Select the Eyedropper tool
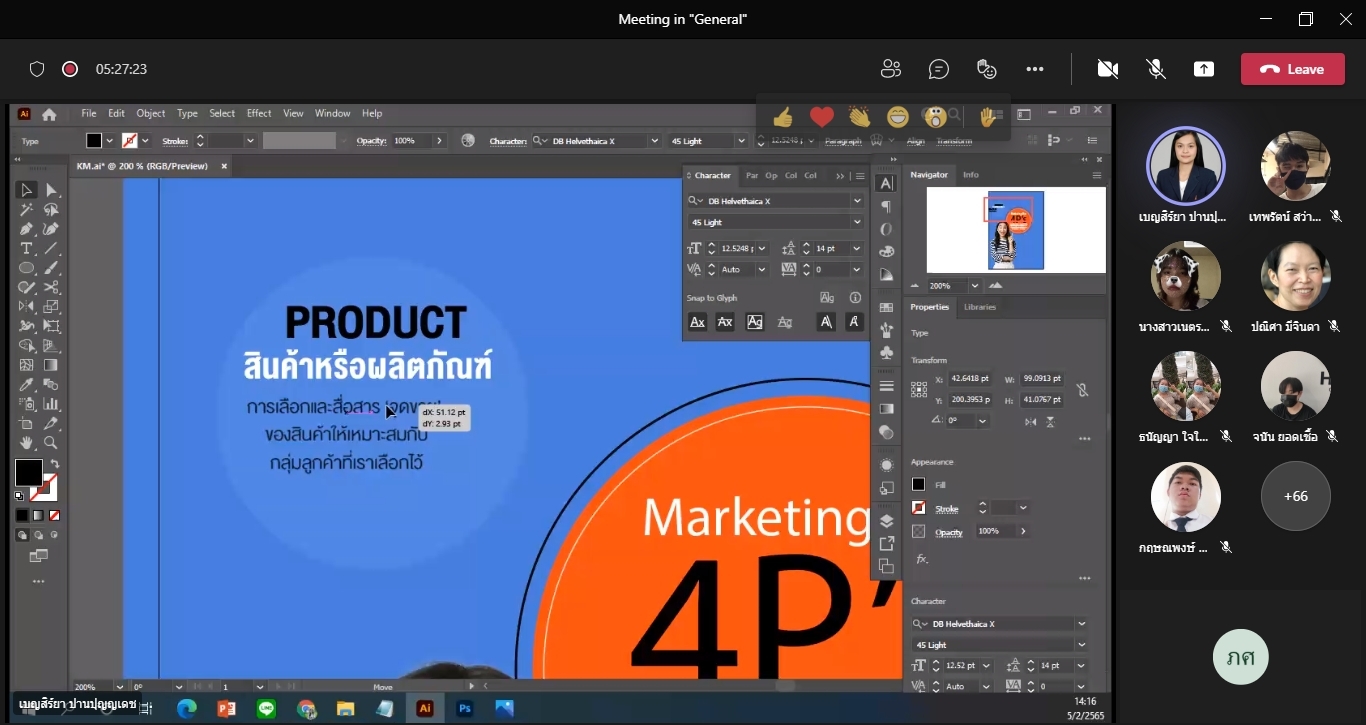Viewport: 1366px width, 725px height. point(27,384)
